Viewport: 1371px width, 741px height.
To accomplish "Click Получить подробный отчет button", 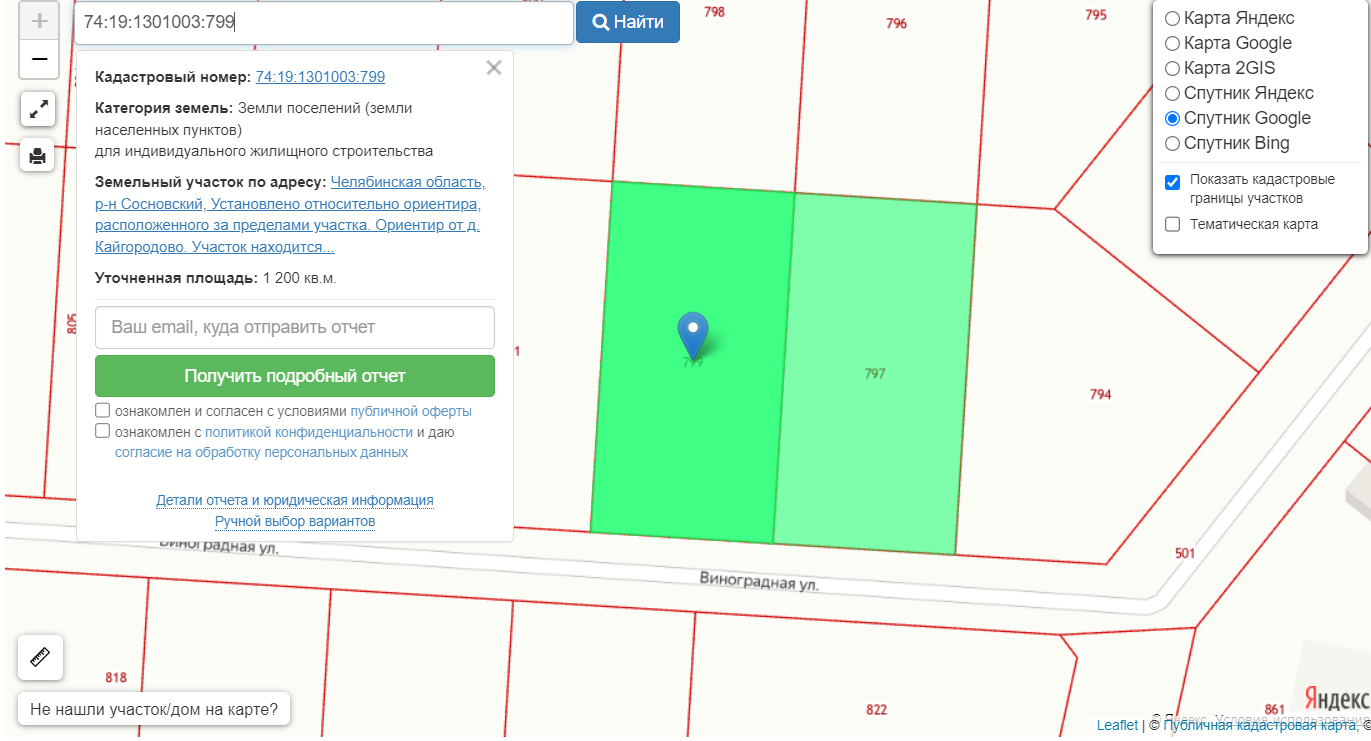I will coord(295,376).
